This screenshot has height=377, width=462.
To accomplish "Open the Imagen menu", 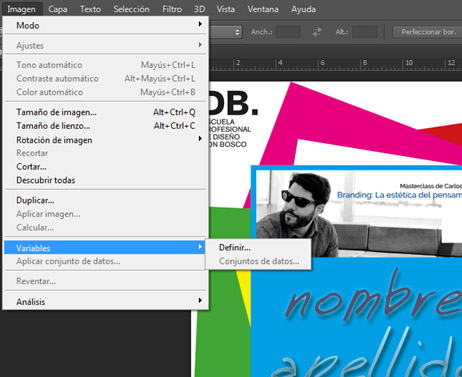I will (21, 9).
